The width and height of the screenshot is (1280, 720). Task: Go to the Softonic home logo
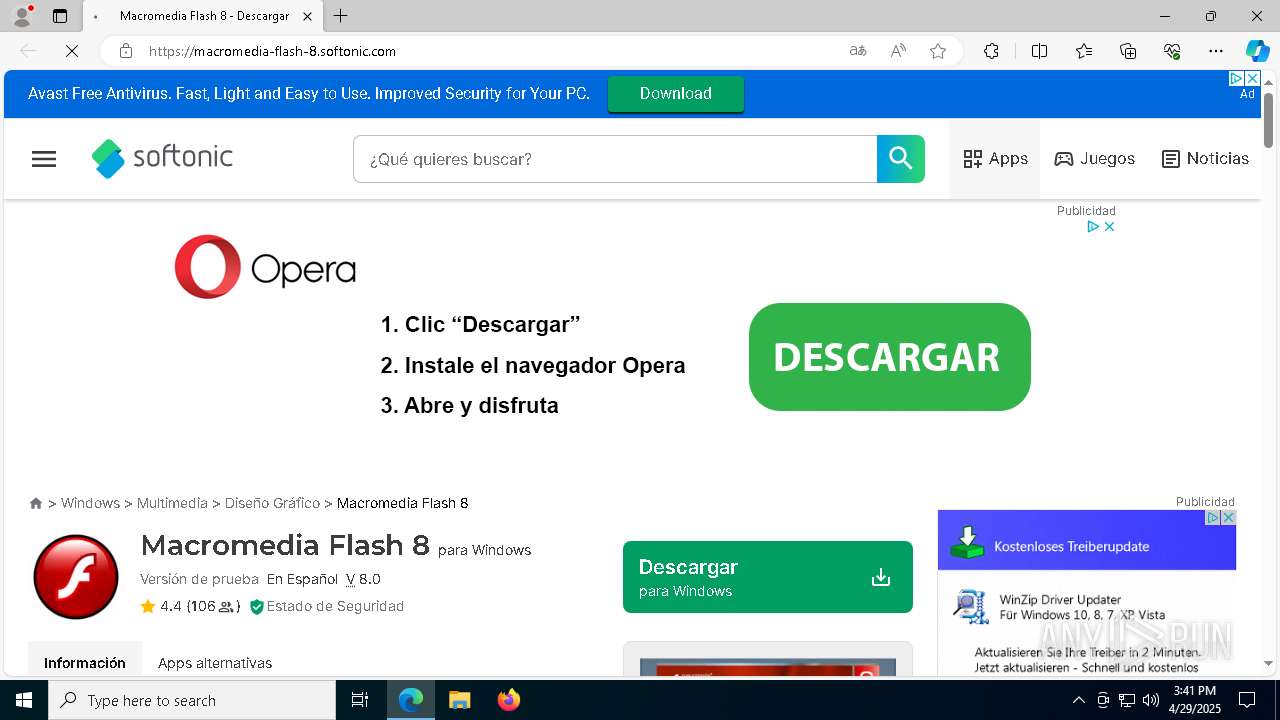tap(162, 158)
